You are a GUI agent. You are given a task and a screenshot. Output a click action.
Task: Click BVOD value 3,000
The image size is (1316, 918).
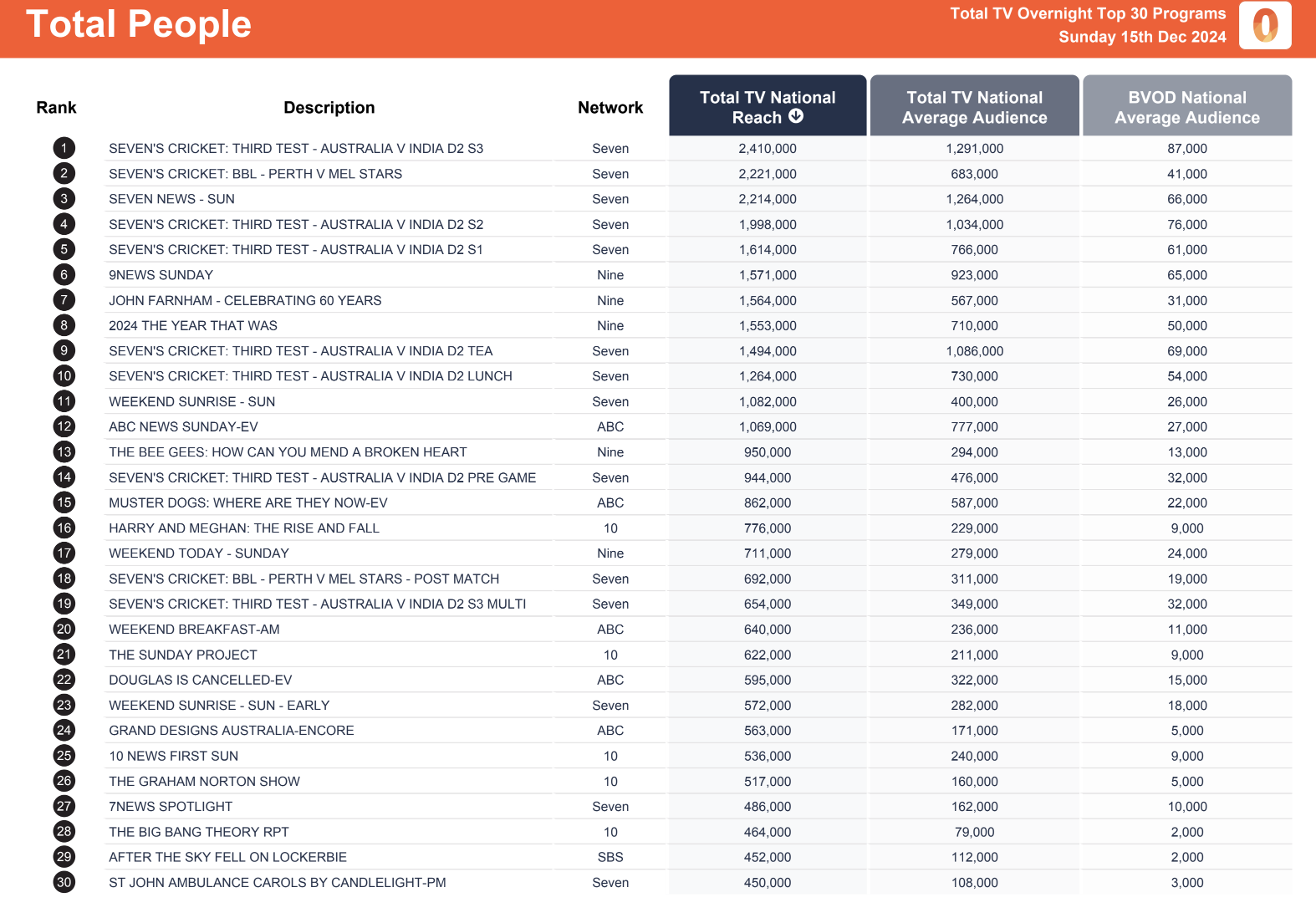1187,883
